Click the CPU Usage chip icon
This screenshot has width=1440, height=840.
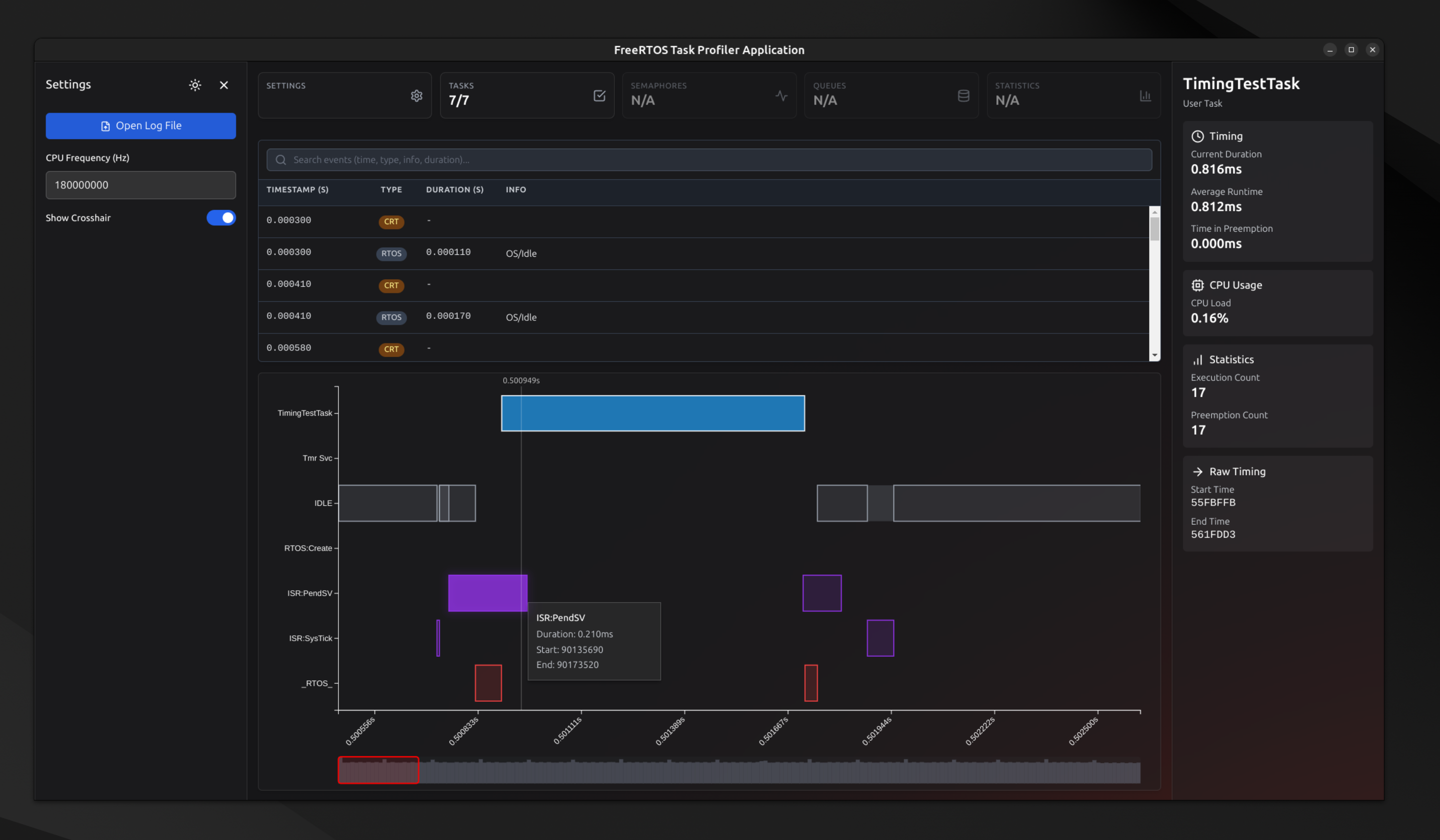pos(1197,285)
